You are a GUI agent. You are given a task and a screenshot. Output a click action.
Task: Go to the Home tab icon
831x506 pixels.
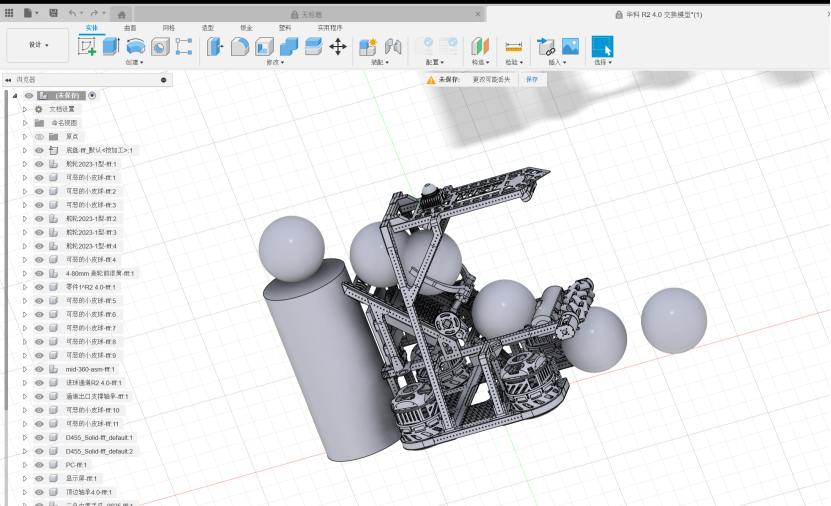point(121,14)
